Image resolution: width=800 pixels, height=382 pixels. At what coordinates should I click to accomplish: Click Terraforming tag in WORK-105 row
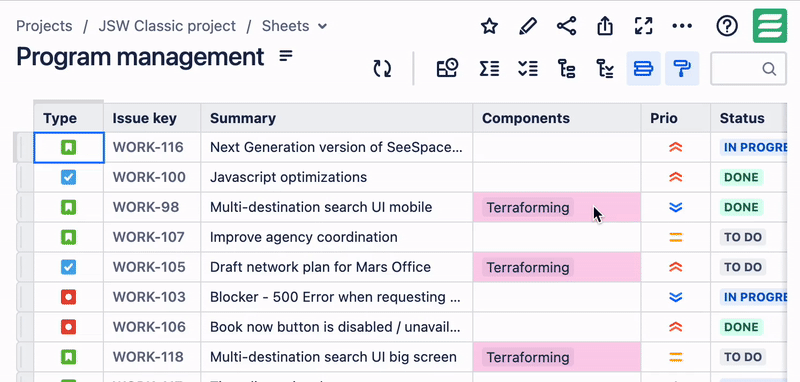(528, 267)
